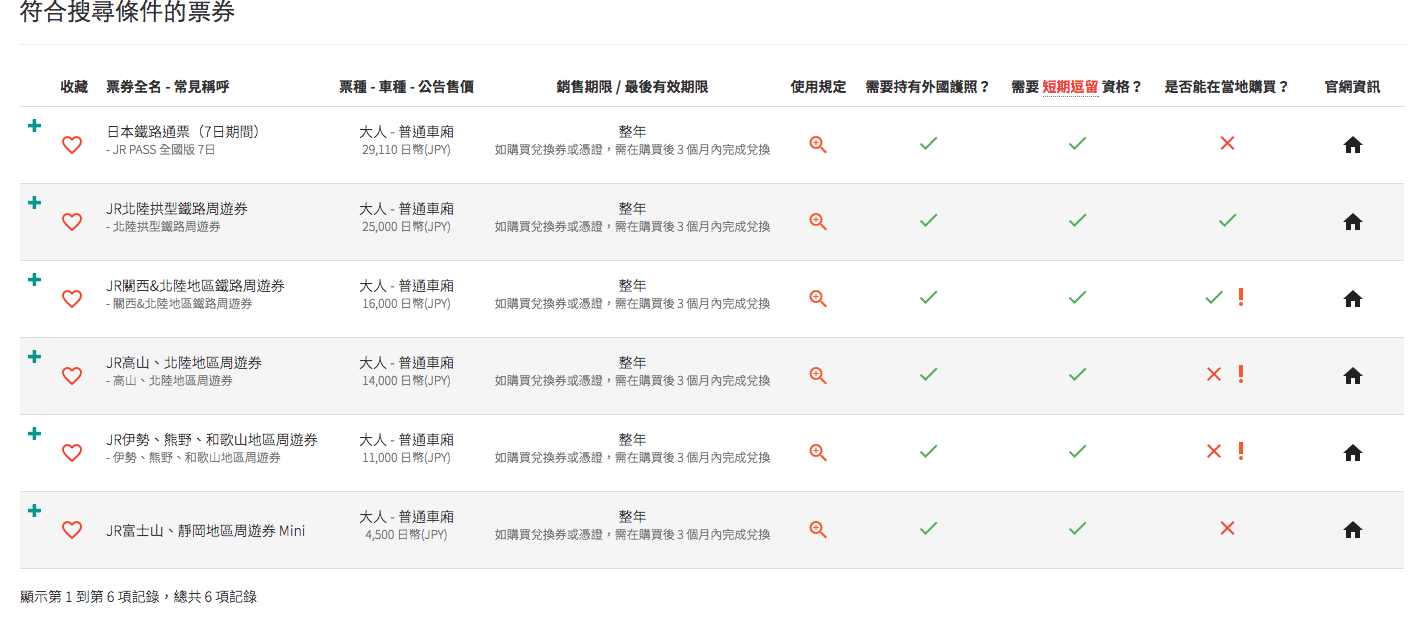Click the red exclamation in JR伊勢、熊野、和歌山地區周遊券 row
This screenshot has width=1414, height=635.
1241,451
